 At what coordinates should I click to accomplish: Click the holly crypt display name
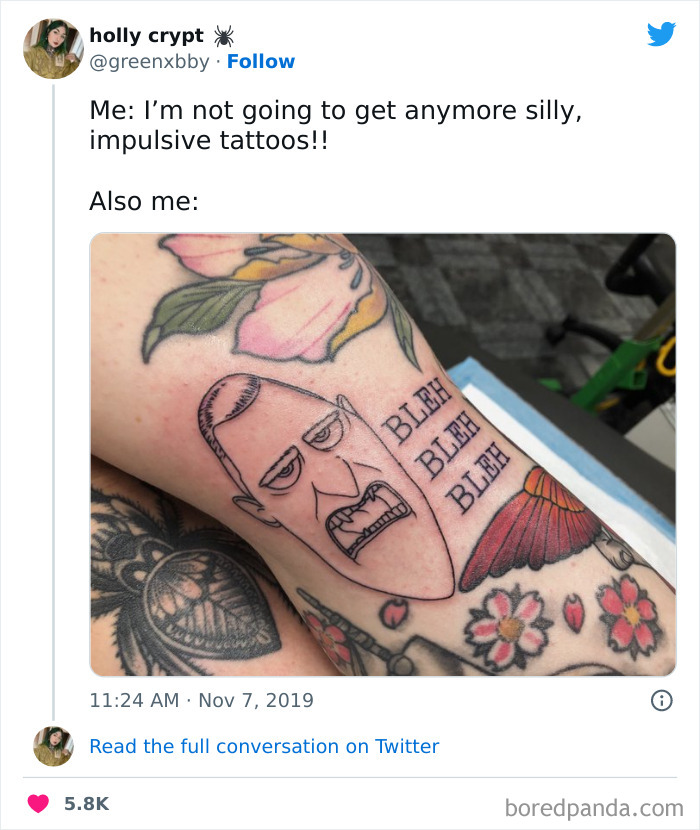pyautogui.click(x=146, y=35)
